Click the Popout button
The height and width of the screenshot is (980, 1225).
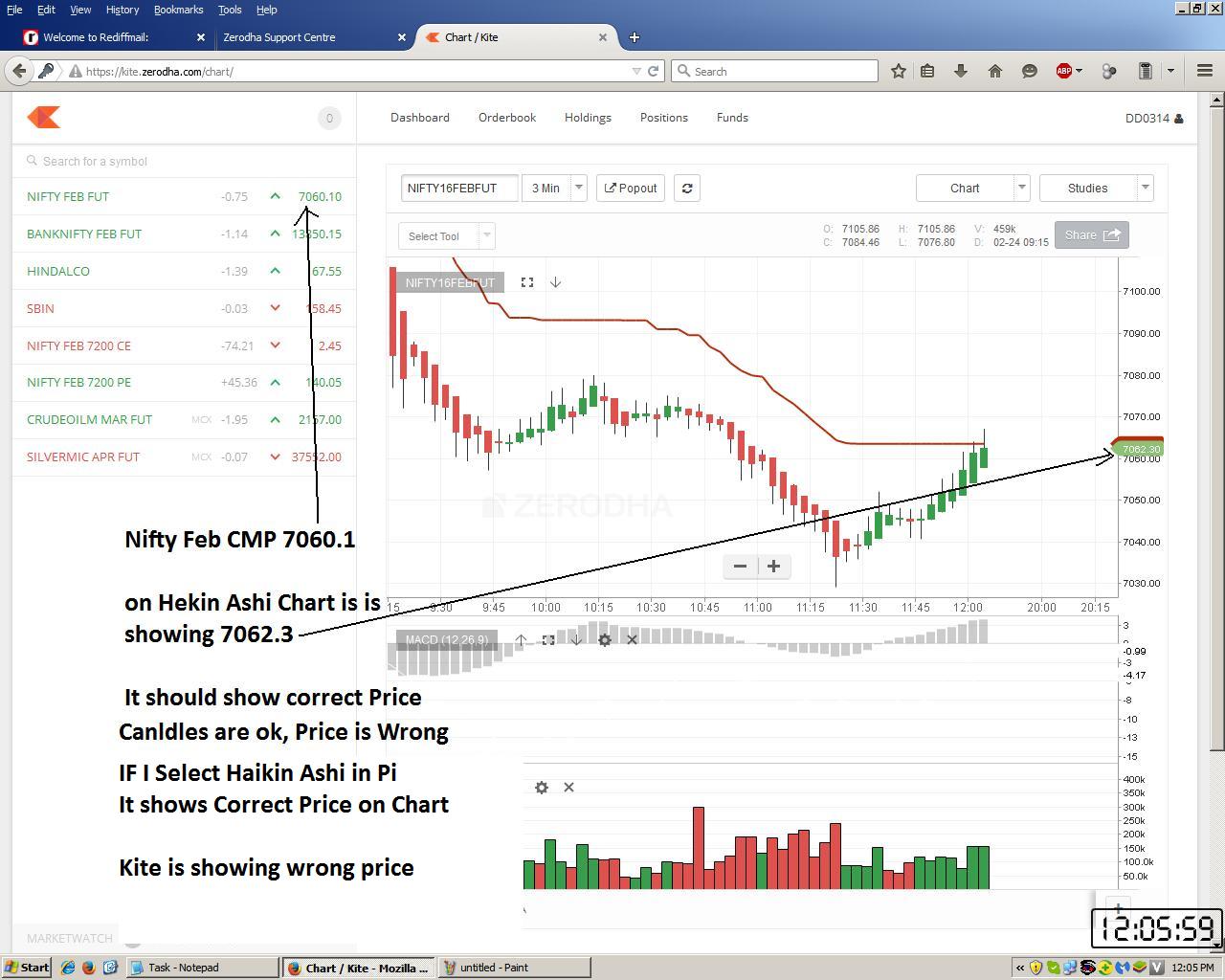(x=631, y=189)
